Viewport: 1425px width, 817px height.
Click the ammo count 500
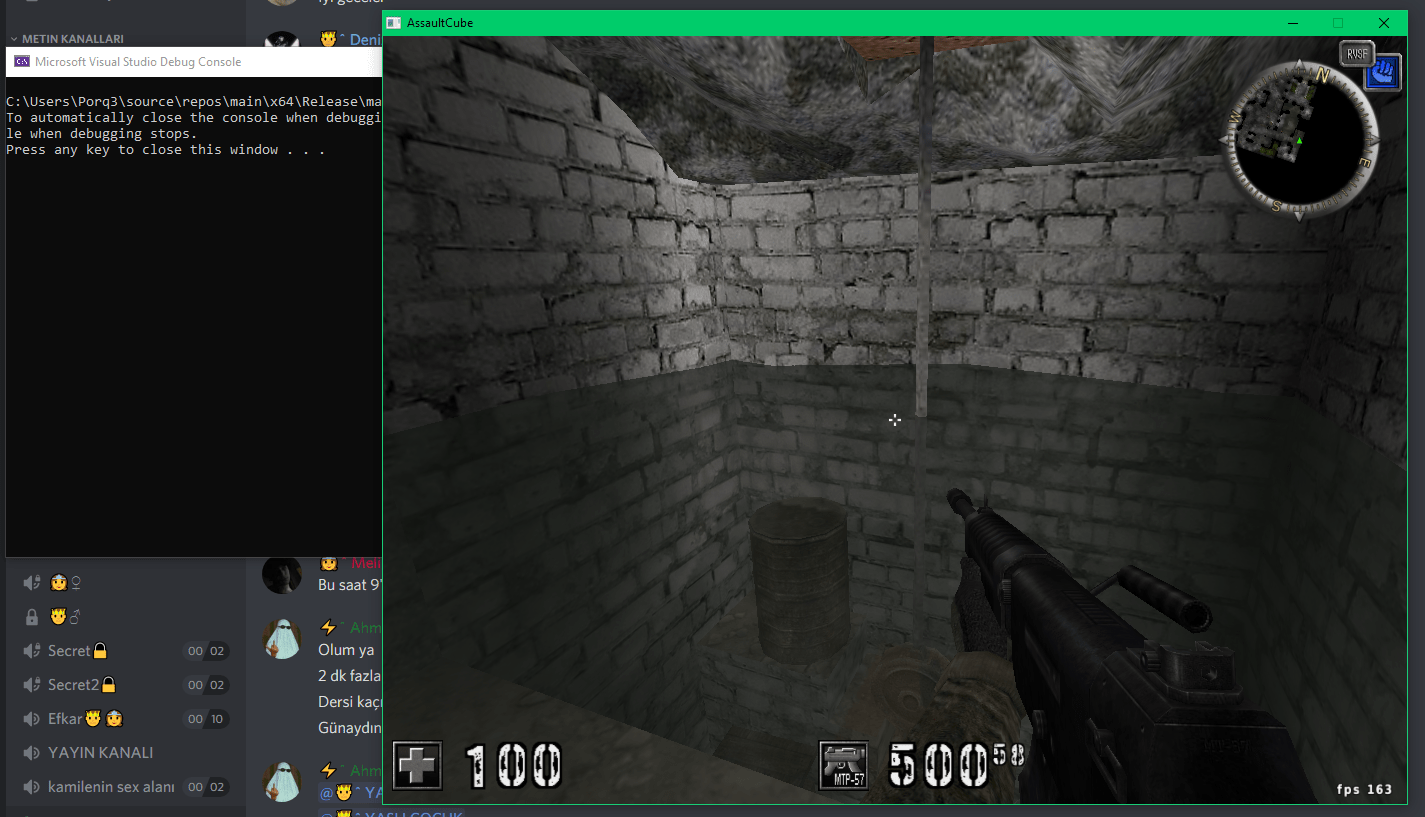(939, 766)
